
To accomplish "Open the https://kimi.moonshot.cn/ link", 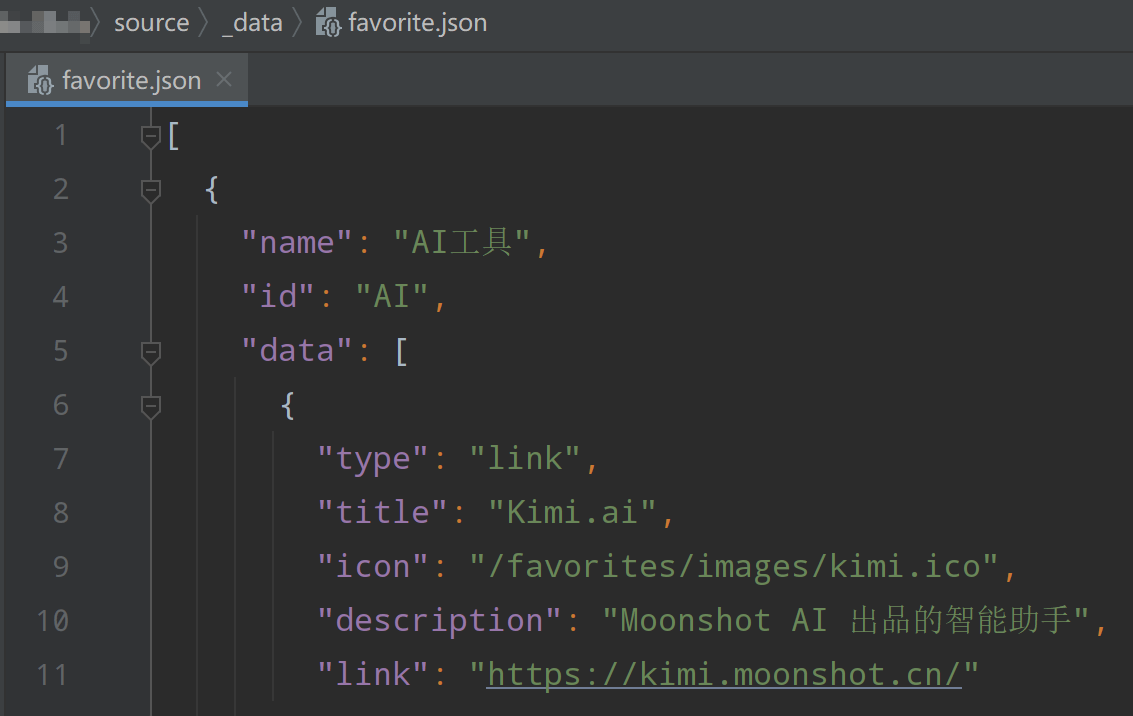I will 724,675.
